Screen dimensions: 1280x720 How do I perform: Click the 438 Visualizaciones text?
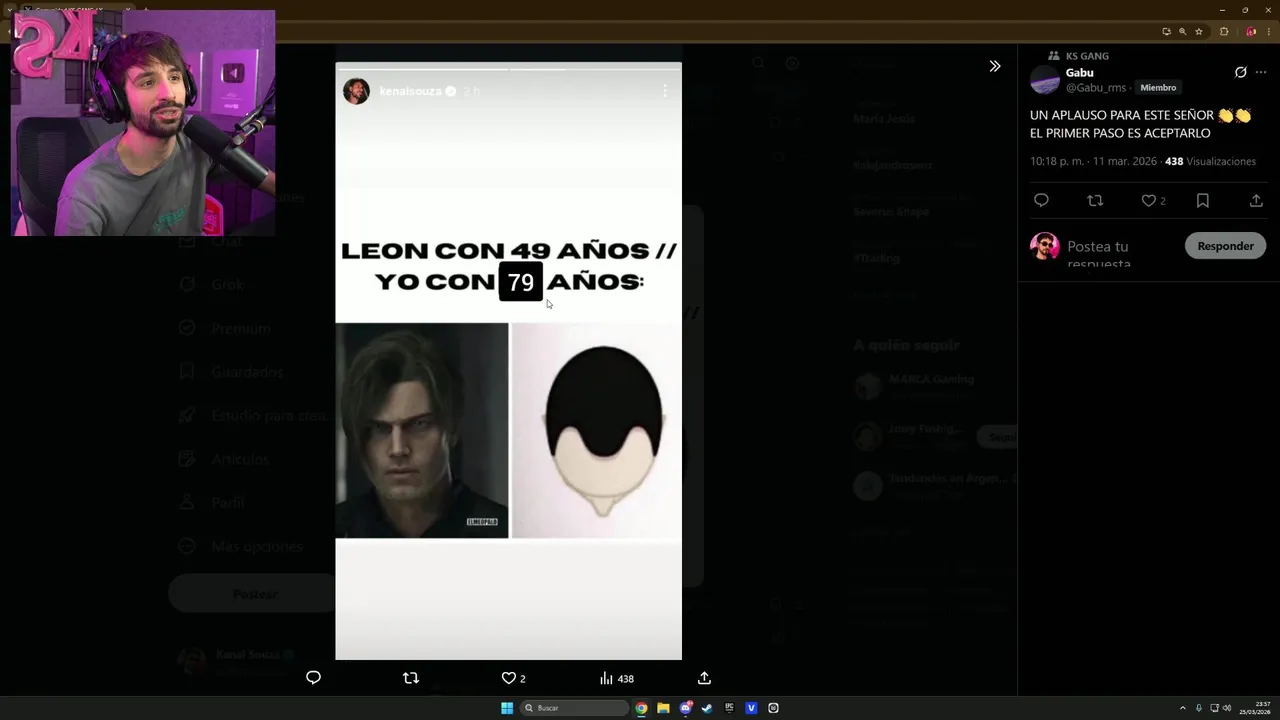(1210, 161)
